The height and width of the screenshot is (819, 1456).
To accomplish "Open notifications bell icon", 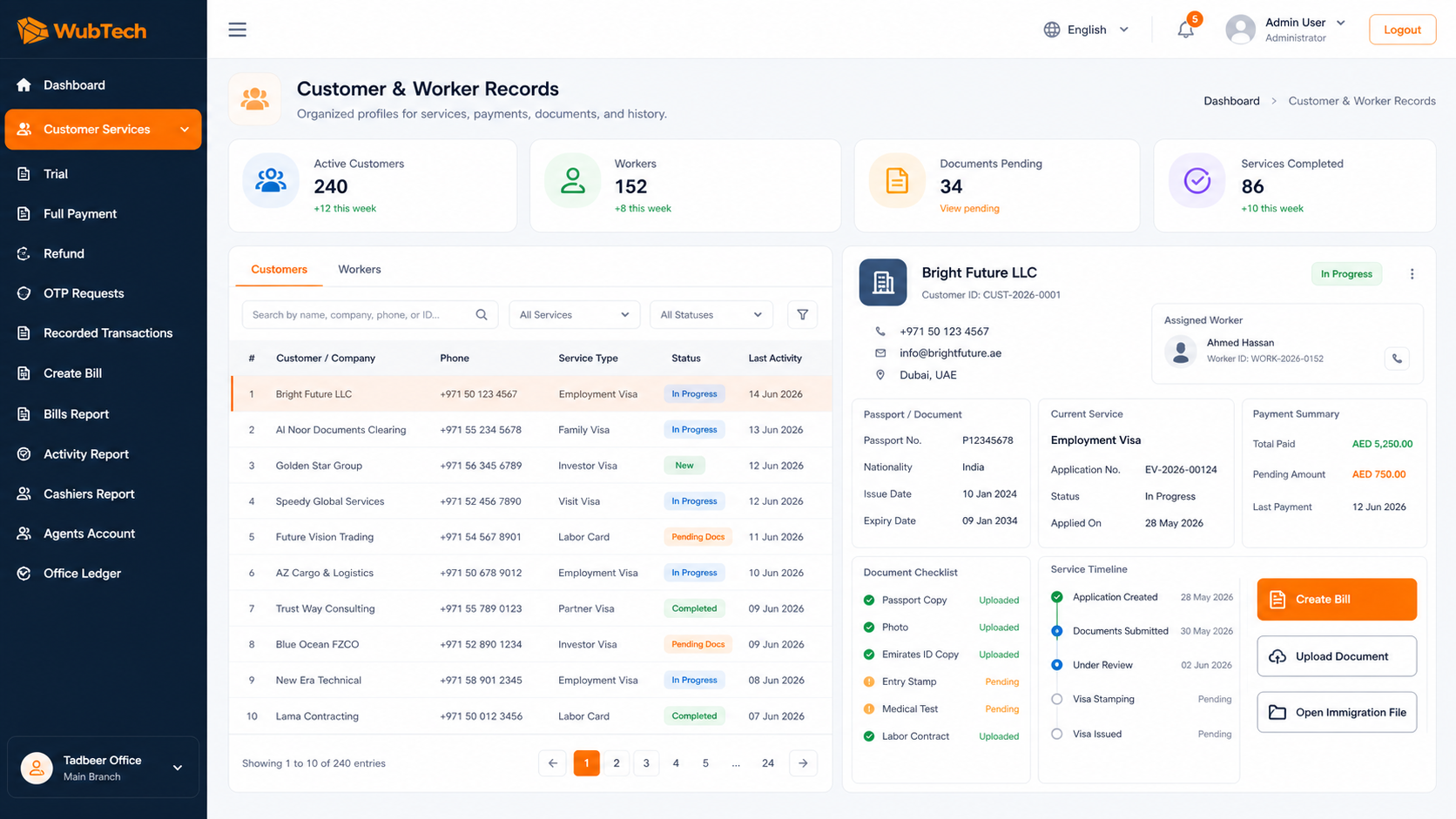I will [1185, 30].
